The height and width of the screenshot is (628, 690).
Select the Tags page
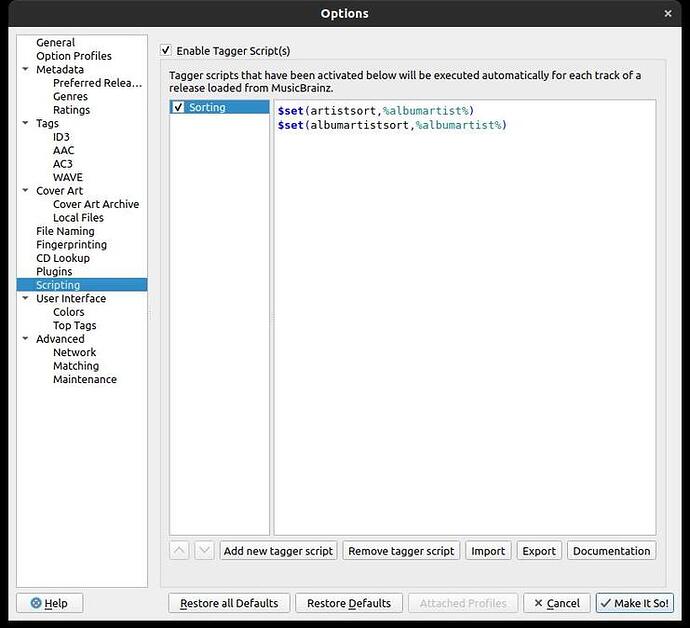coord(47,123)
